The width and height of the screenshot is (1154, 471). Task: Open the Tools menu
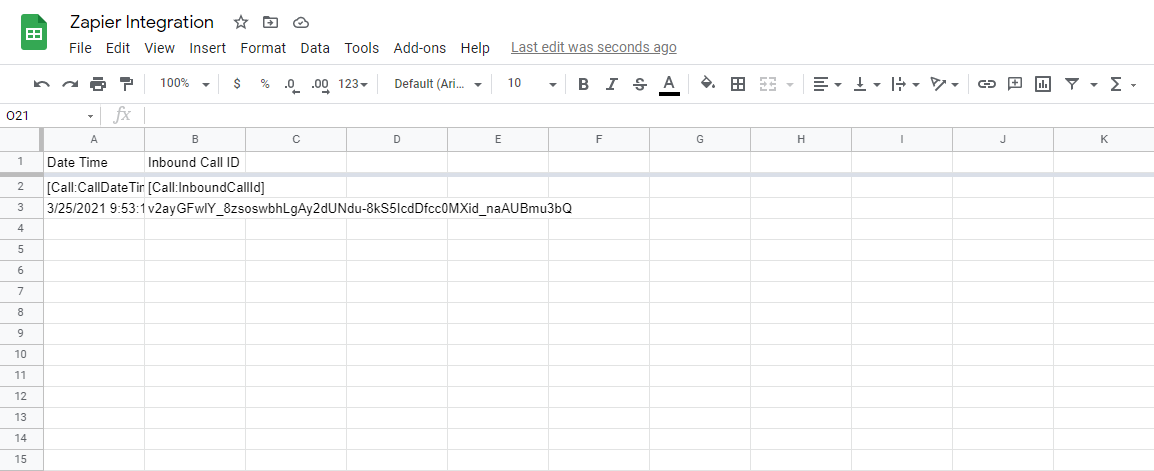(361, 48)
